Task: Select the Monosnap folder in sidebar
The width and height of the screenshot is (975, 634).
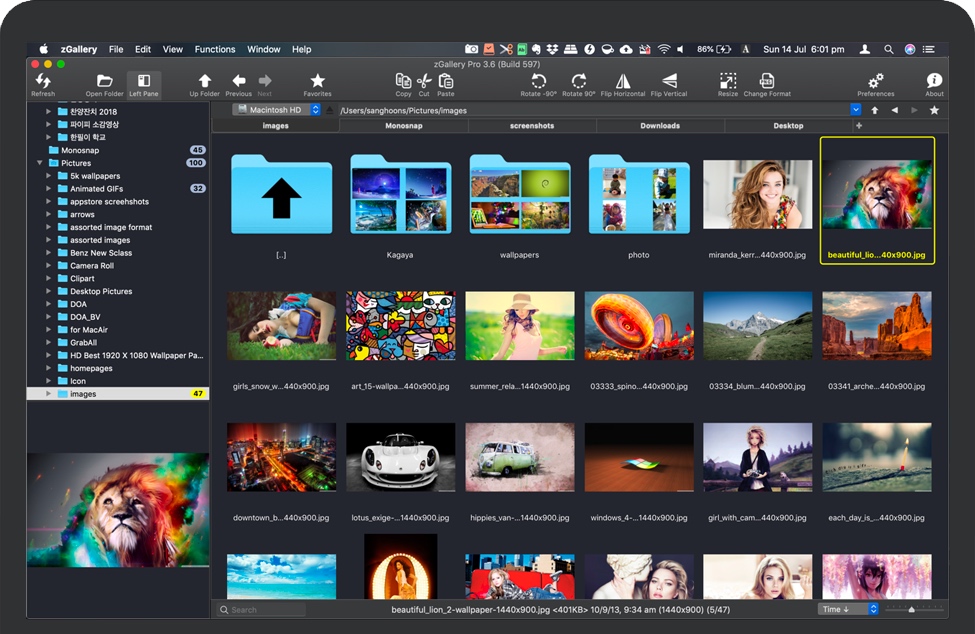Action: click(118, 150)
